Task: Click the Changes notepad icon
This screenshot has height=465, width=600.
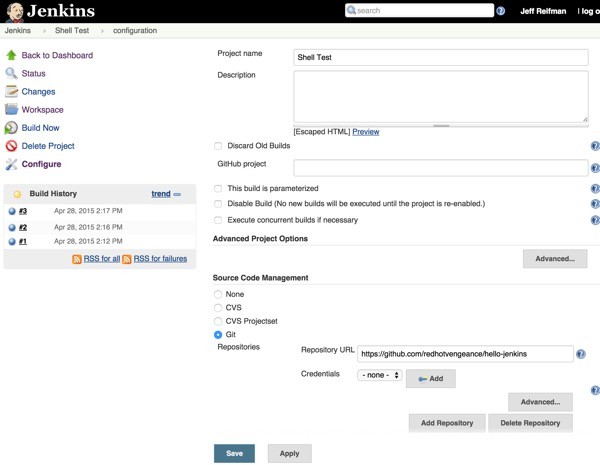Action: click(x=11, y=91)
